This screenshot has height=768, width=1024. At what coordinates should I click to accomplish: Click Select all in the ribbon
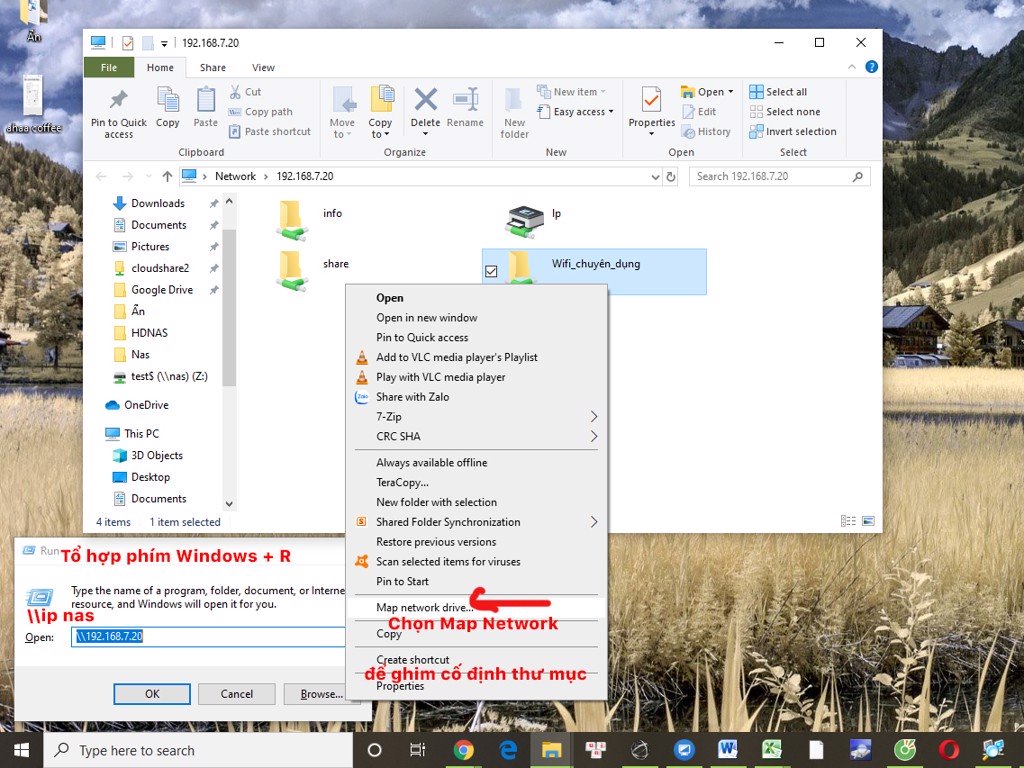pyautogui.click(x=778, y=92)
